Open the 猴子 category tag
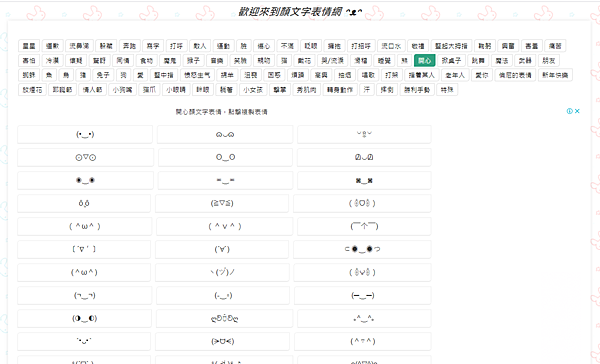This screenshot has width=600, height=364. click(193, 60)
